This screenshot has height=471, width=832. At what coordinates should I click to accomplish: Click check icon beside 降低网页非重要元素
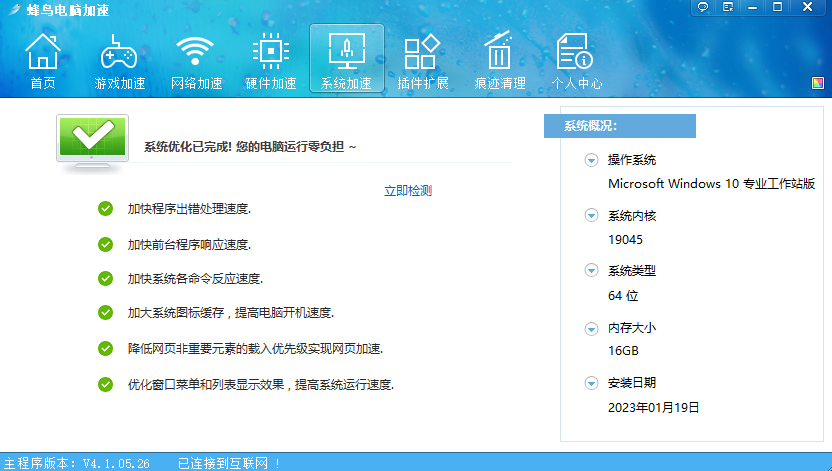106,348
